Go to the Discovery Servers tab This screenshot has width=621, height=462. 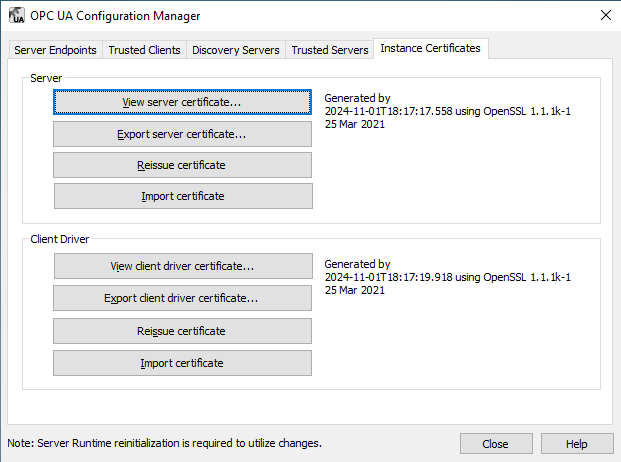pyautogui.click(x=235, y=49)
